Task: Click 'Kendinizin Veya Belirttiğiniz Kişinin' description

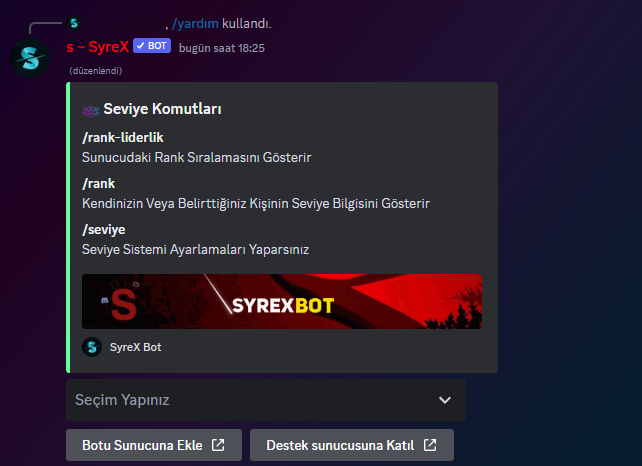Action: [x=256, y=204]
